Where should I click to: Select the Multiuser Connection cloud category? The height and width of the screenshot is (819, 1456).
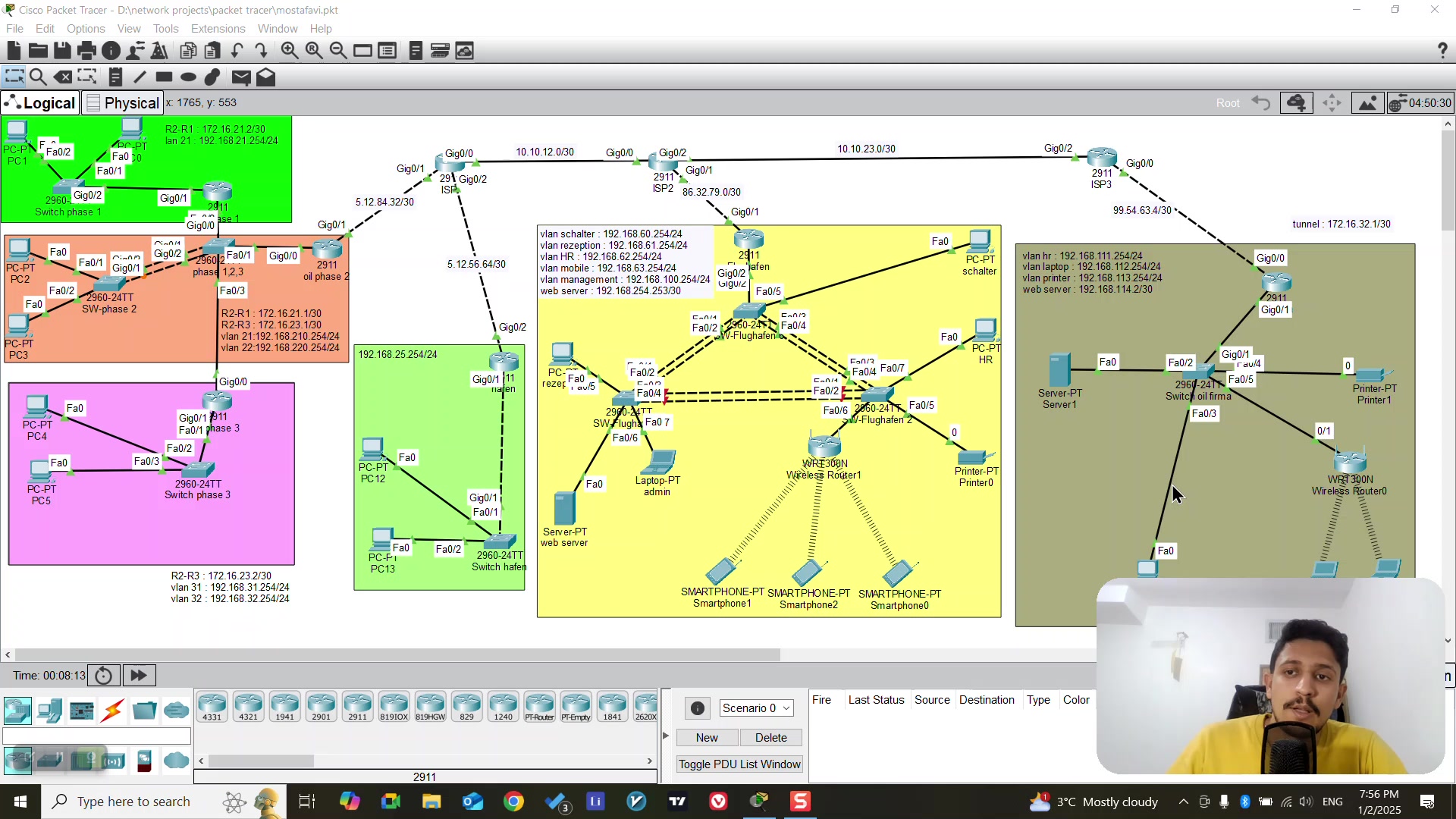[x=176, y=711]
